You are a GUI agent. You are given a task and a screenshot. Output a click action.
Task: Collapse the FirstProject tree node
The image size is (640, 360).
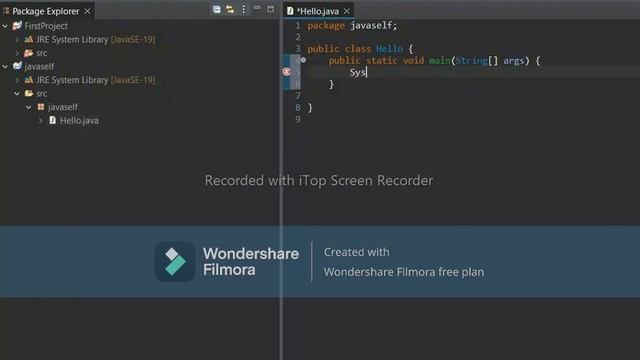[x=5, y=26]
